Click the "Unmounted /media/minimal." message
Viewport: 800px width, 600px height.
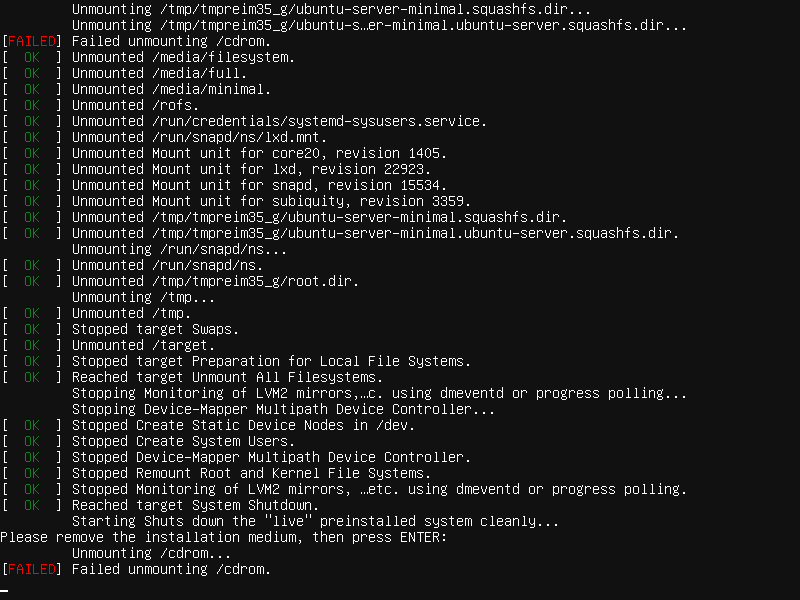171,89
